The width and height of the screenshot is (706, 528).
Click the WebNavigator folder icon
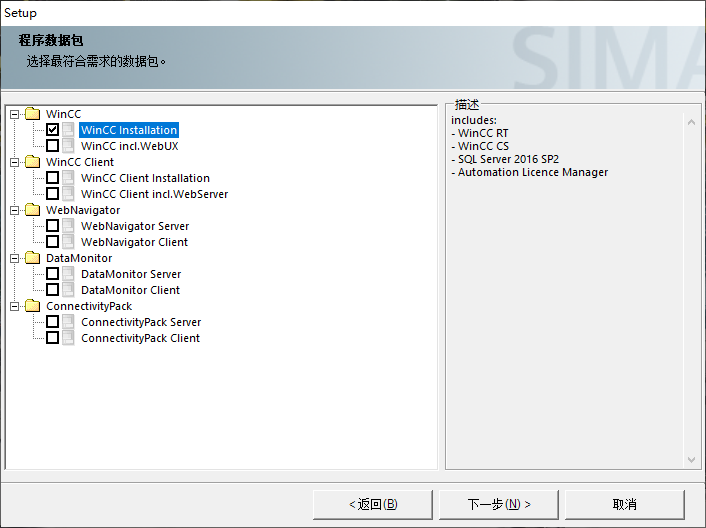32,210
